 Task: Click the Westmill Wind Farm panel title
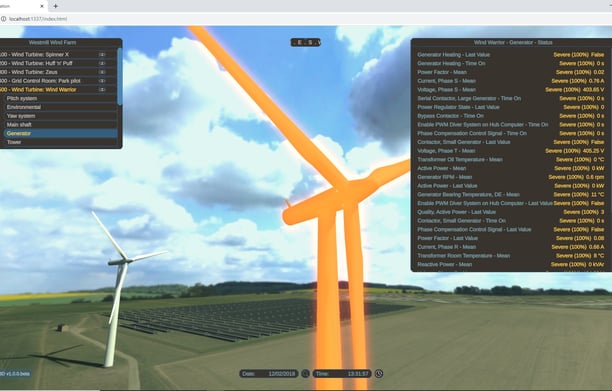coord(52,43)
